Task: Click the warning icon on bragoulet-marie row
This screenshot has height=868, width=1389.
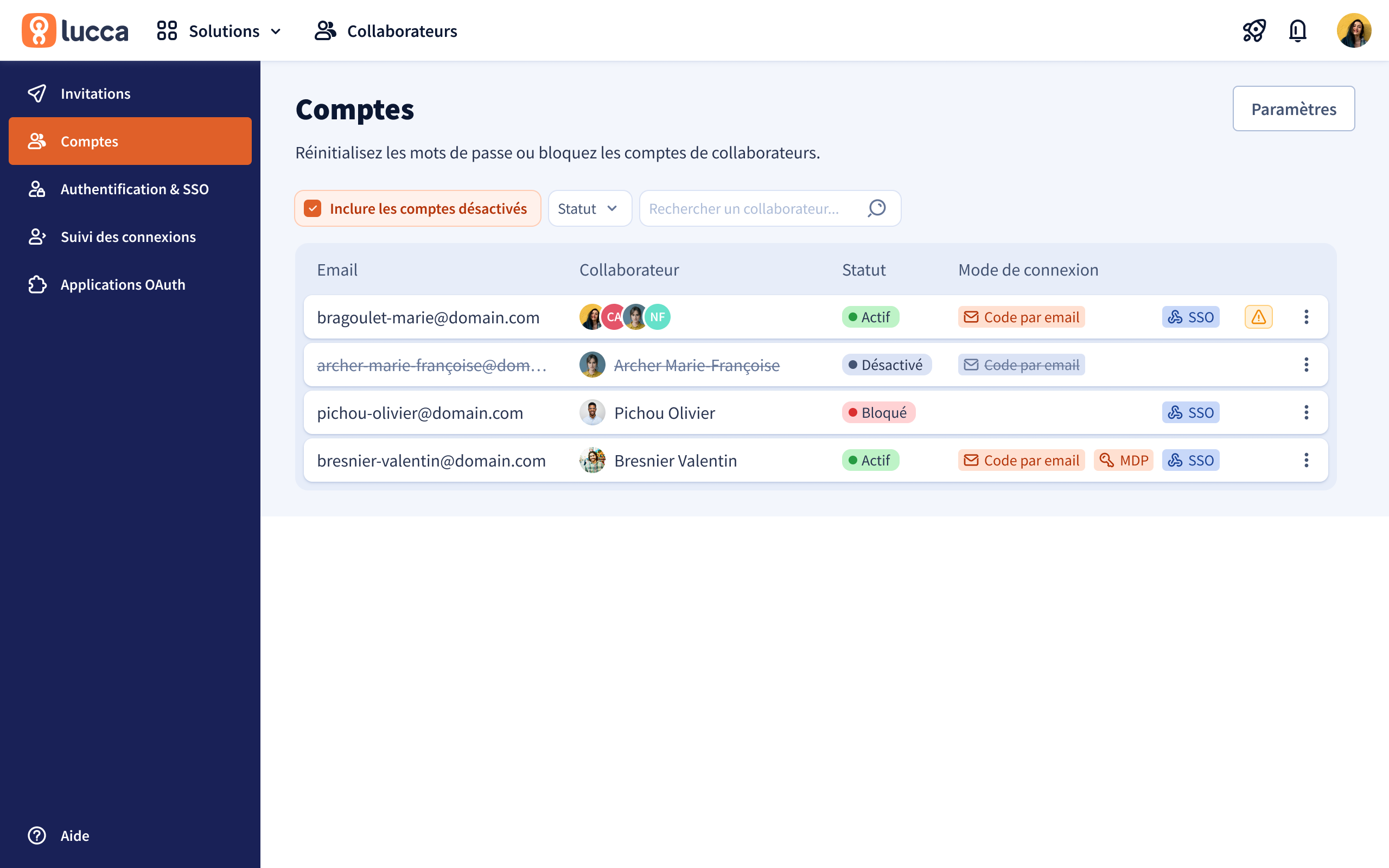Action: pos(1259,317)
